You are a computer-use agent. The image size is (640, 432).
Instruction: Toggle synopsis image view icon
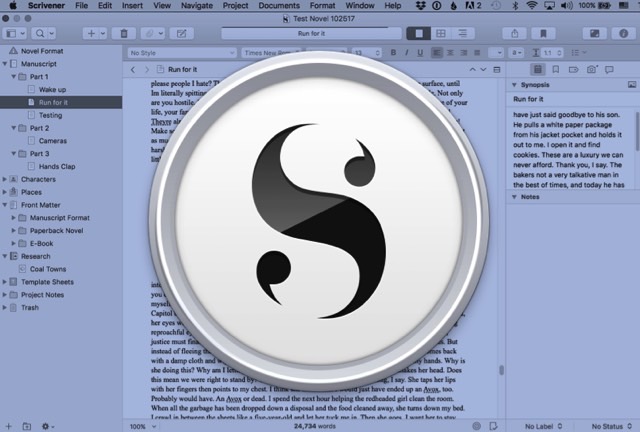click(x=632, y=85)
